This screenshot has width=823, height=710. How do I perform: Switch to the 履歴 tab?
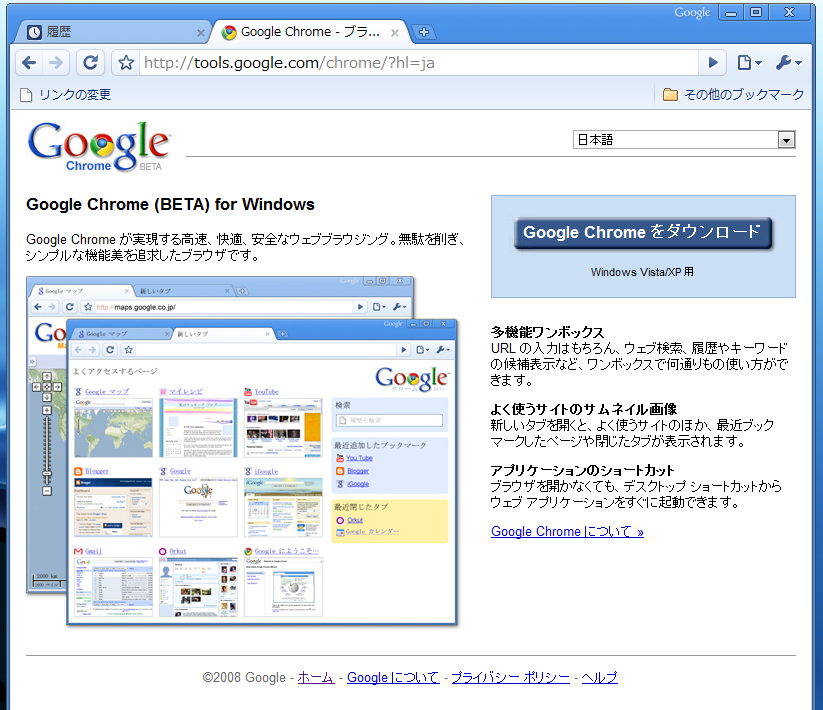pos(113,32)
